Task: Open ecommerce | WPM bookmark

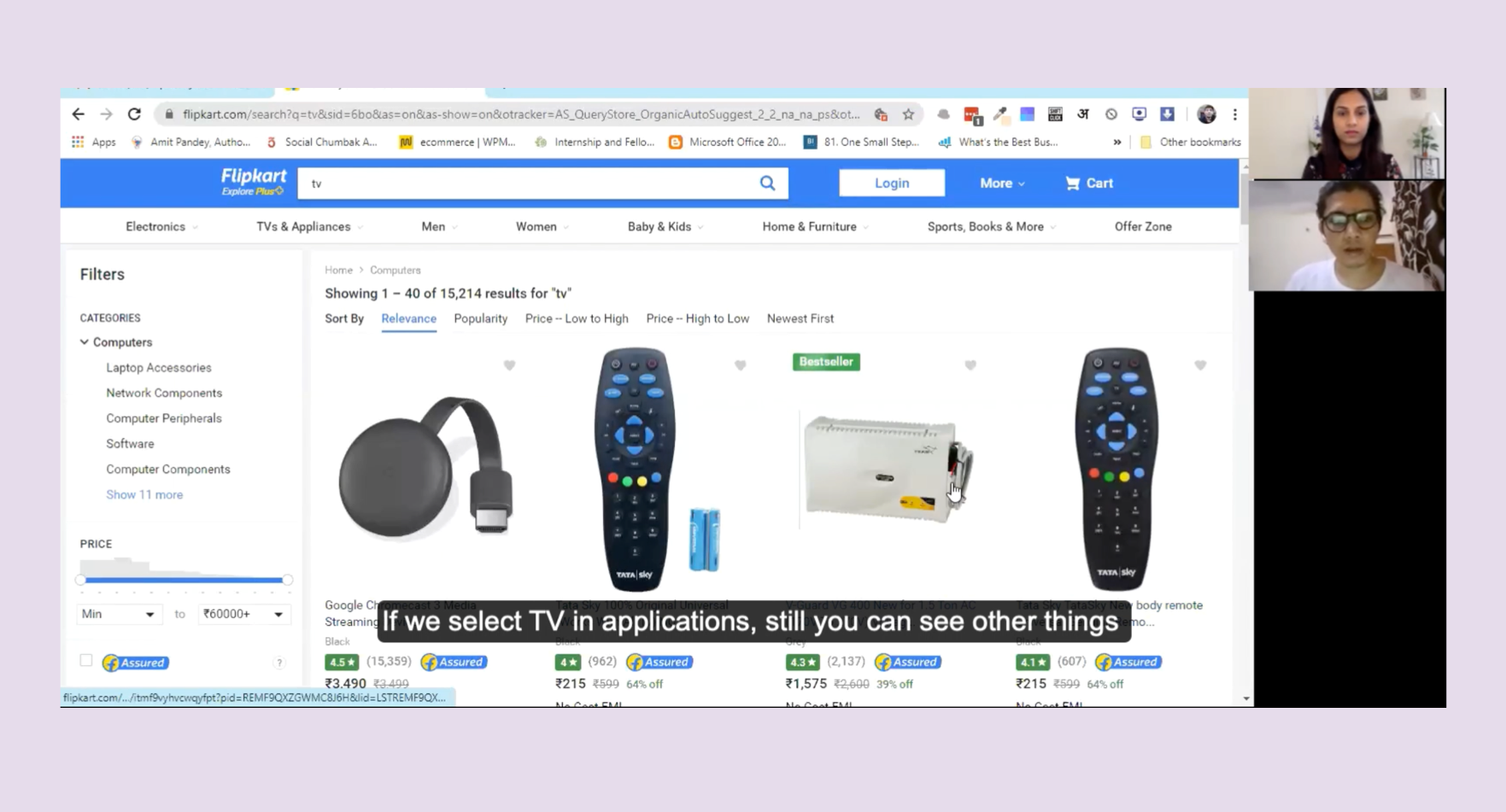Action: [x=457, y=142]
